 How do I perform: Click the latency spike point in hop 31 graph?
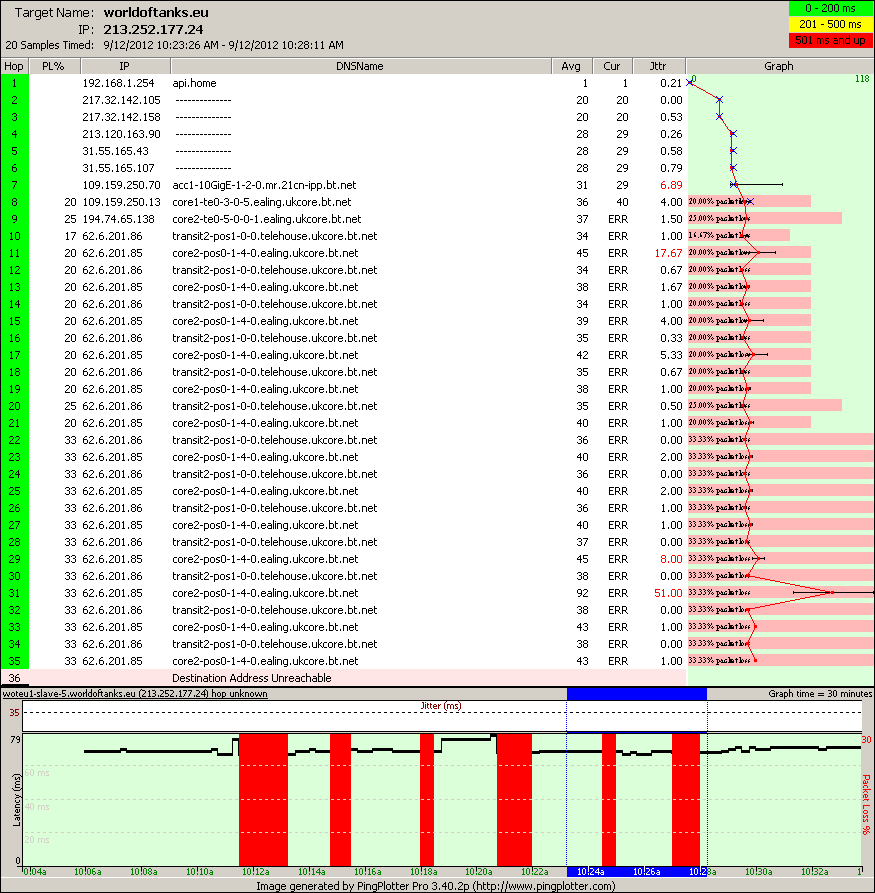[832, 593]
